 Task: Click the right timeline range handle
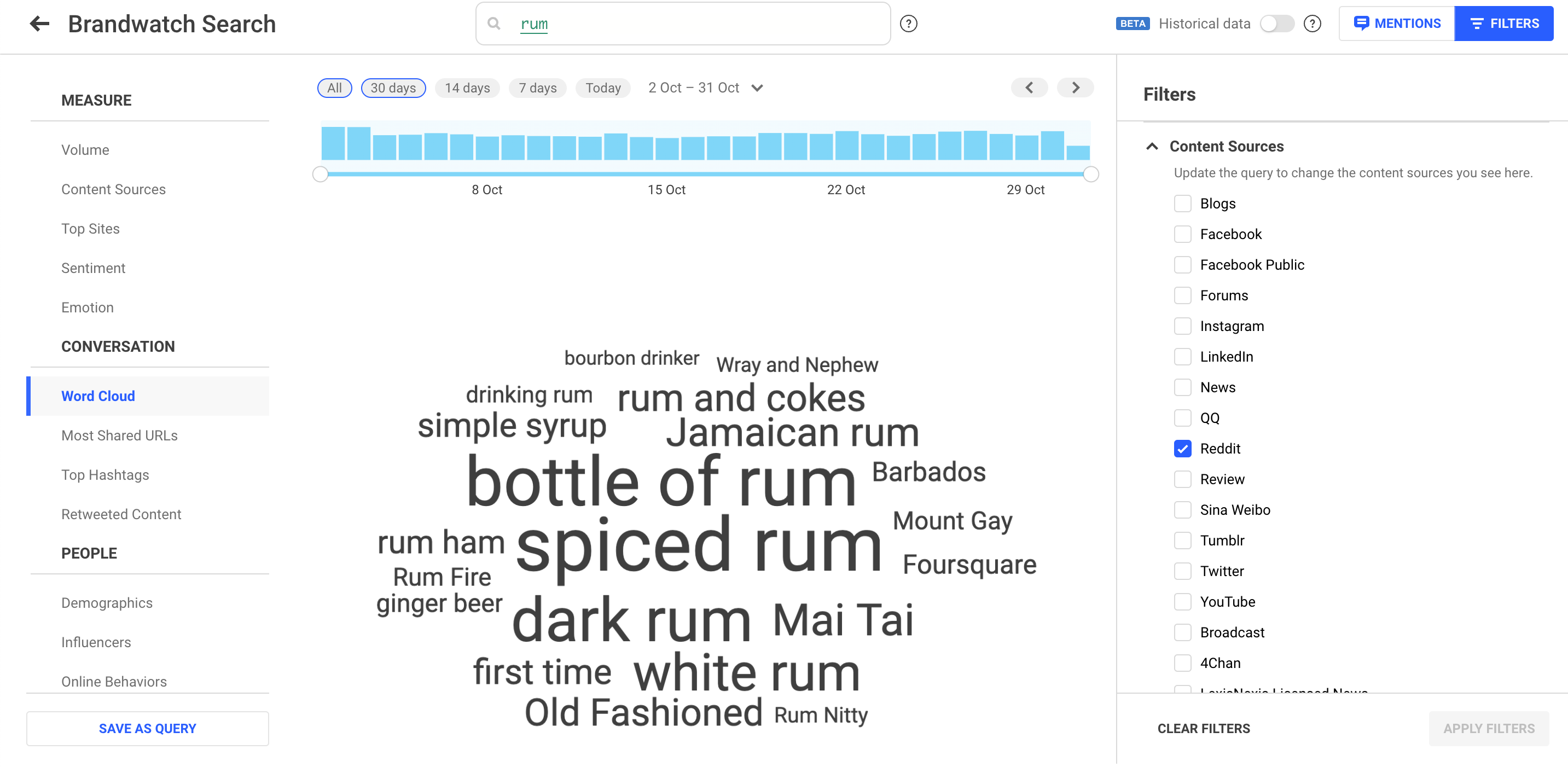[1091, 174]
